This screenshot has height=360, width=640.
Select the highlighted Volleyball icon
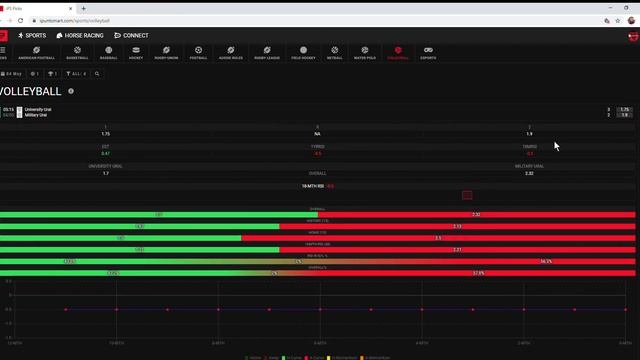pyautogui.click(x=398, y=50)
